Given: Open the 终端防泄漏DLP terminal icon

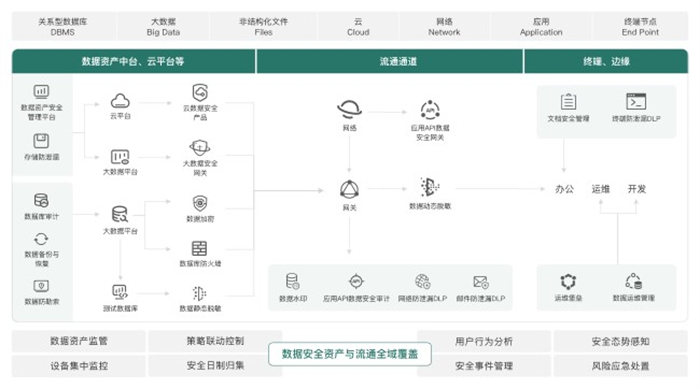Looking at the screenshot, I should pyautogui.click(x=636, y=101).
